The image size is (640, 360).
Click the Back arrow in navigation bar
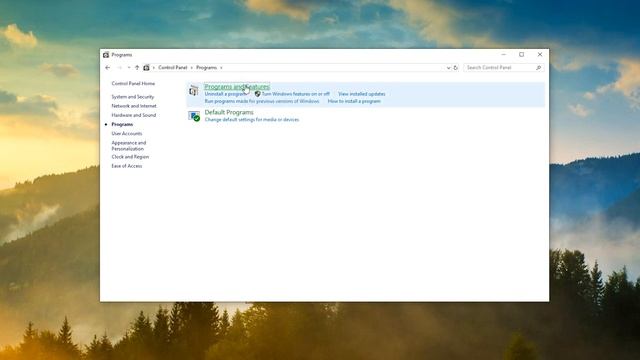coord(108,68)
